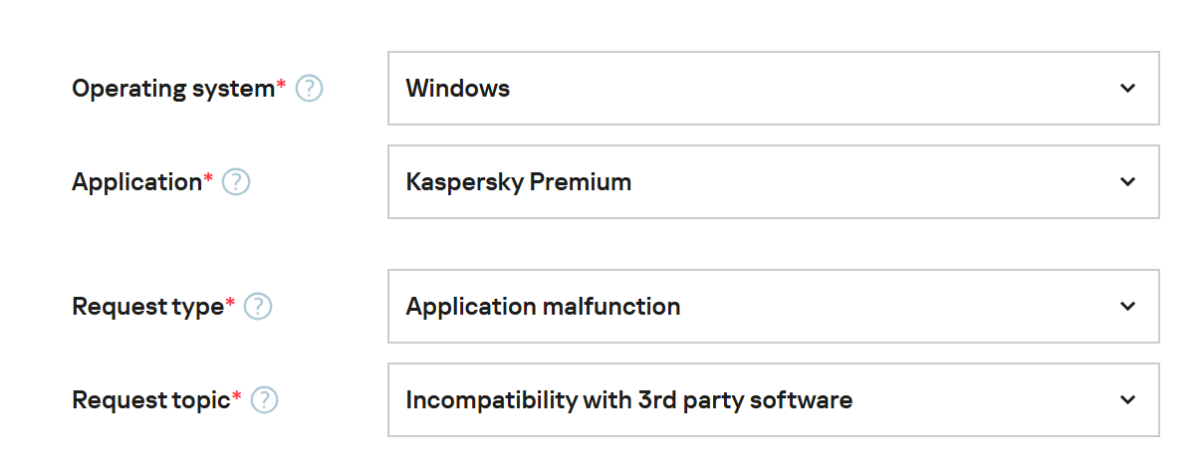
Task: Expand the Application selection dropdown box
Action: pos(772,182)
